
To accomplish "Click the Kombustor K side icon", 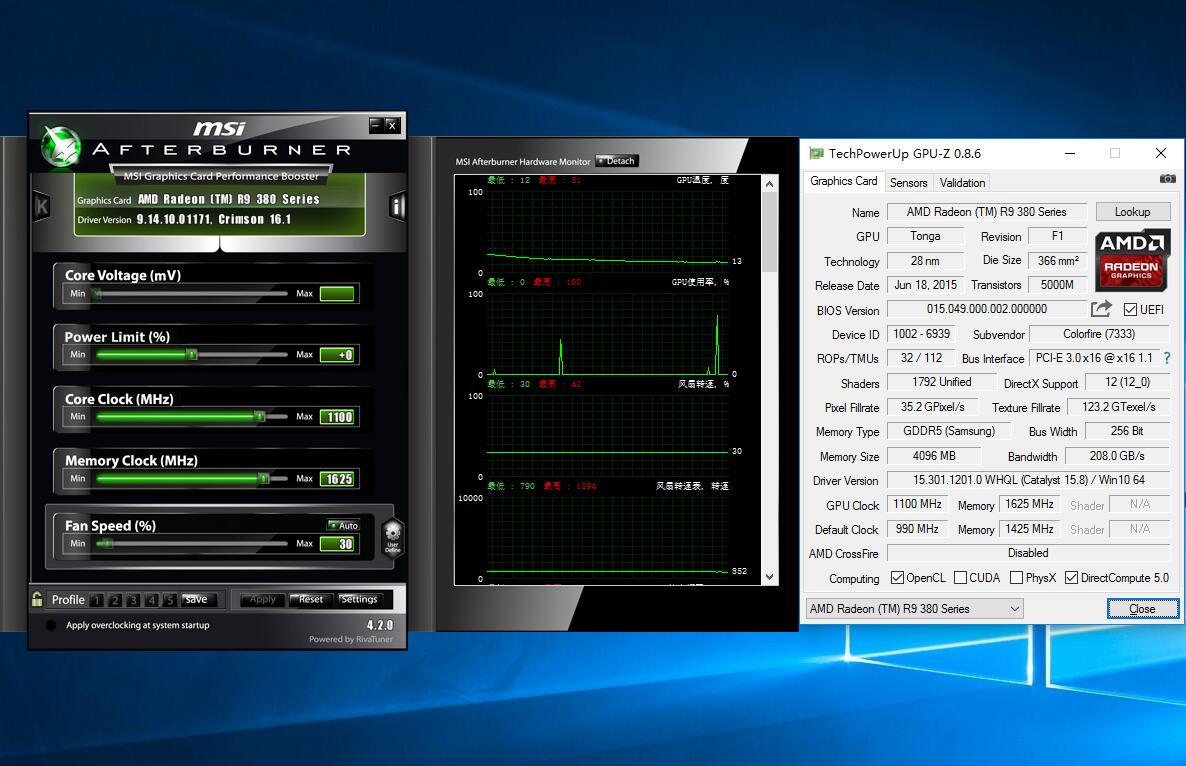I will (42, 206).
